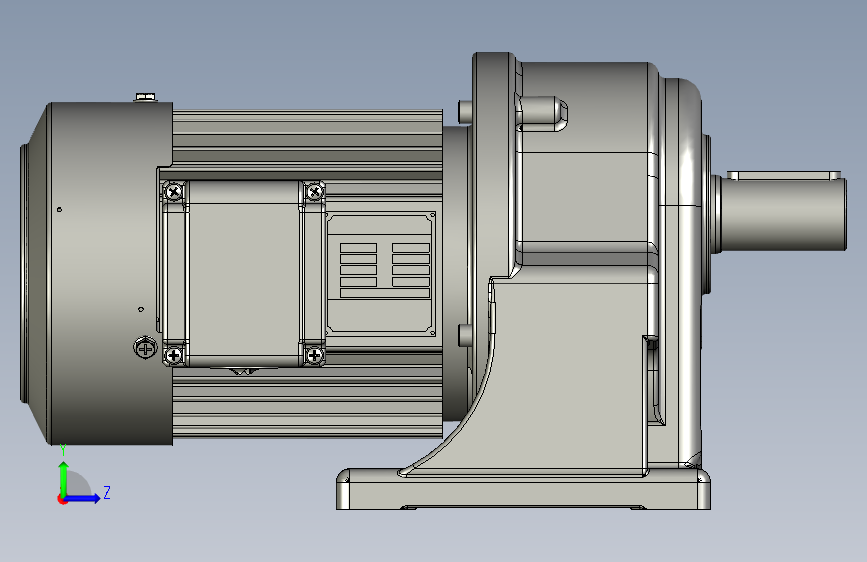
Task: Select the grounding screw on the fan cover
Action: pyautogui.click(x=145, y=348)
